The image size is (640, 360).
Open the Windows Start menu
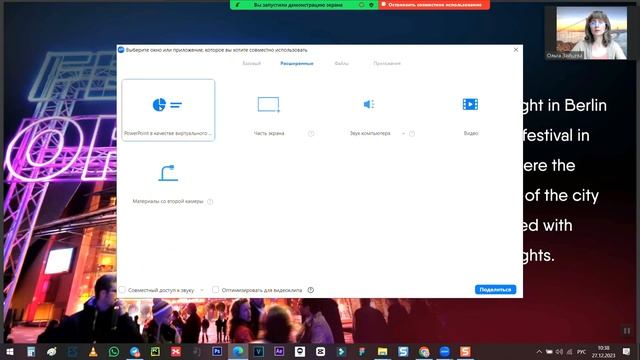click(10, 351)
